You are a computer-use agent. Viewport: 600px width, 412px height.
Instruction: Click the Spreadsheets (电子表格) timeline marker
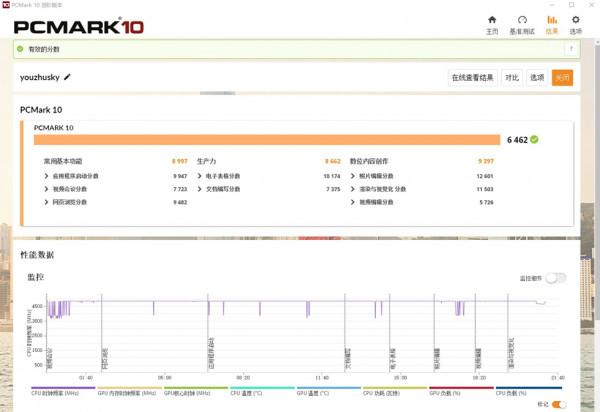(393, 359)
